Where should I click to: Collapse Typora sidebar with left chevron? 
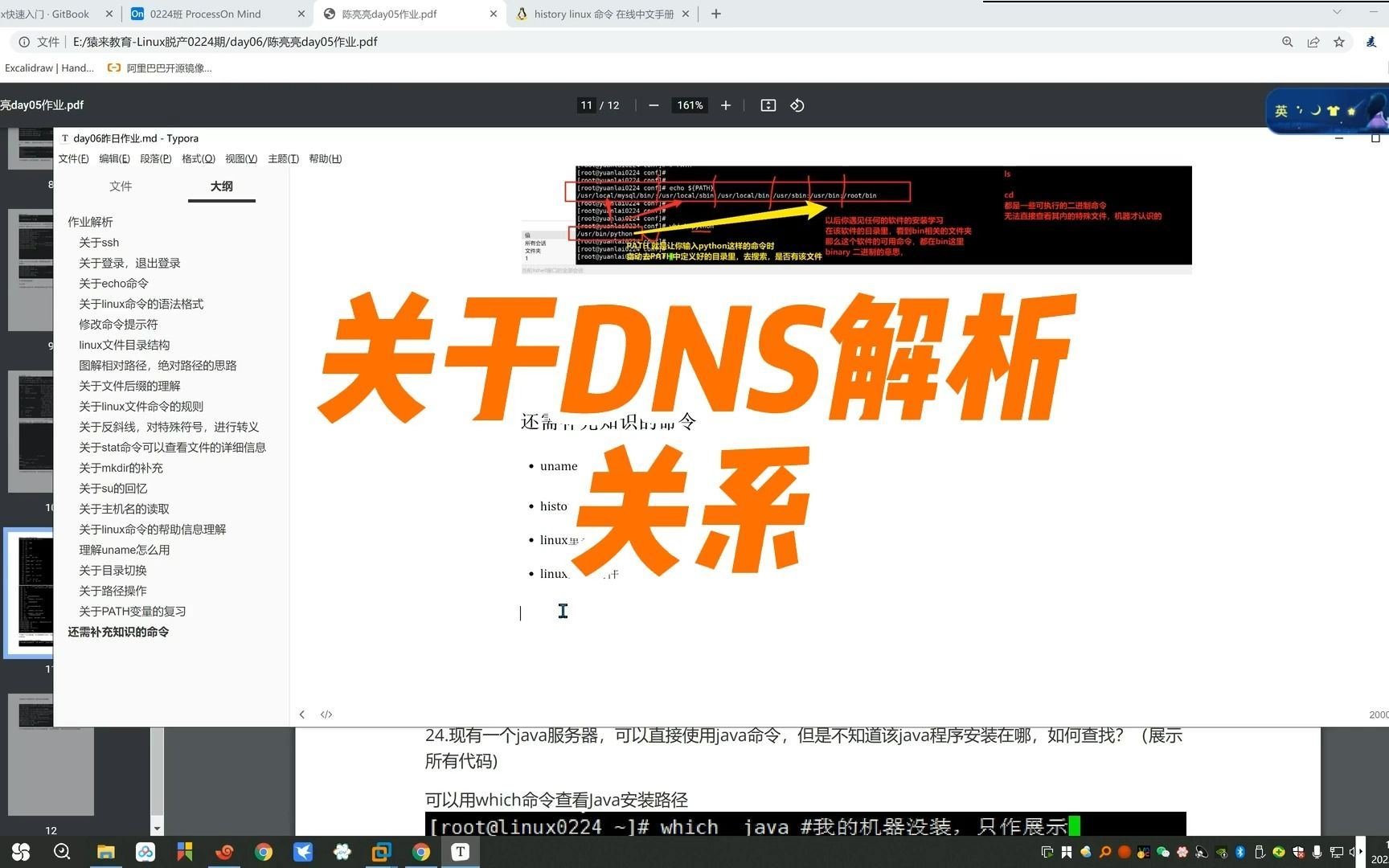302,714
